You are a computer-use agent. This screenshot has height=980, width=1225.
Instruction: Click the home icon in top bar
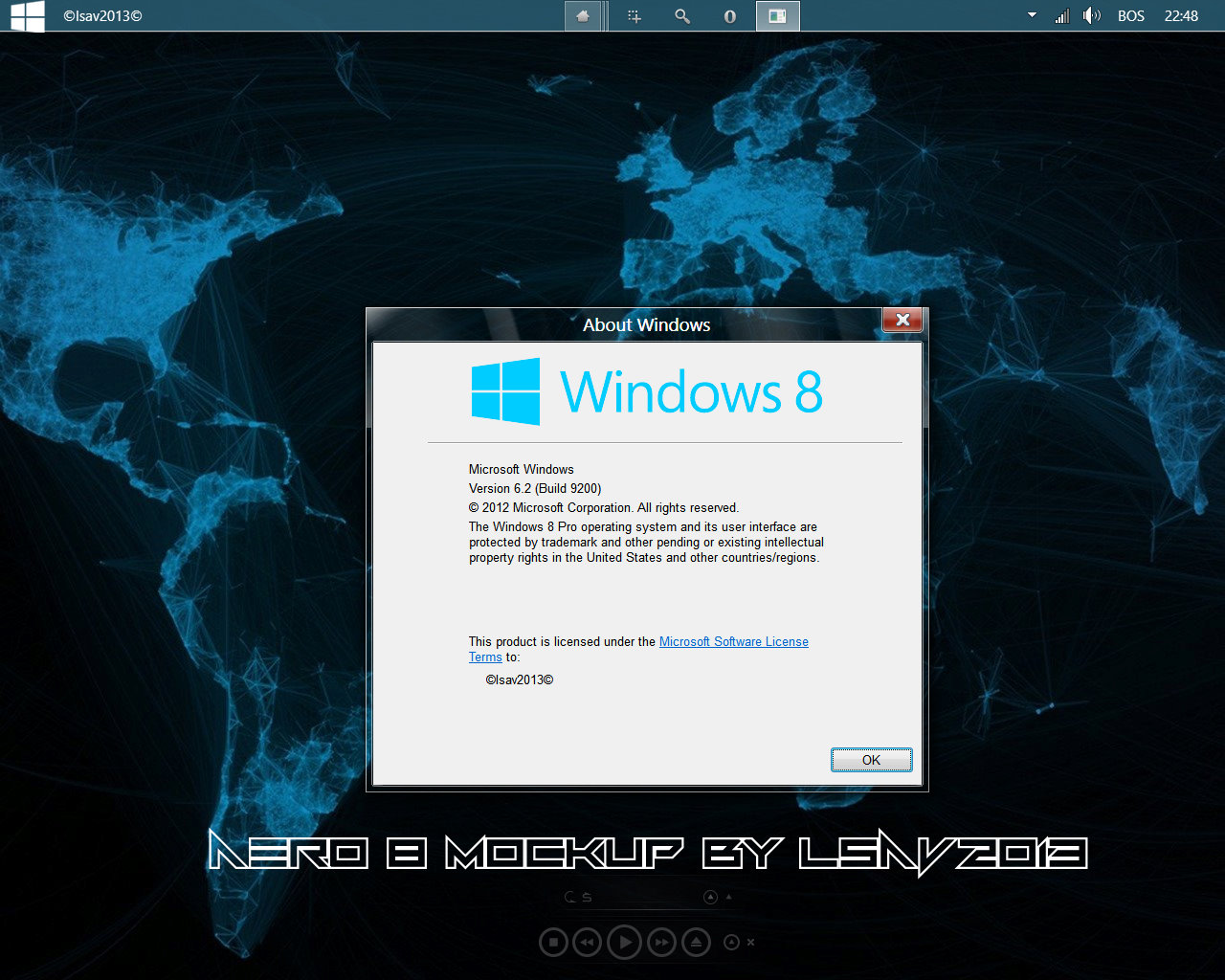pos(583,16)
